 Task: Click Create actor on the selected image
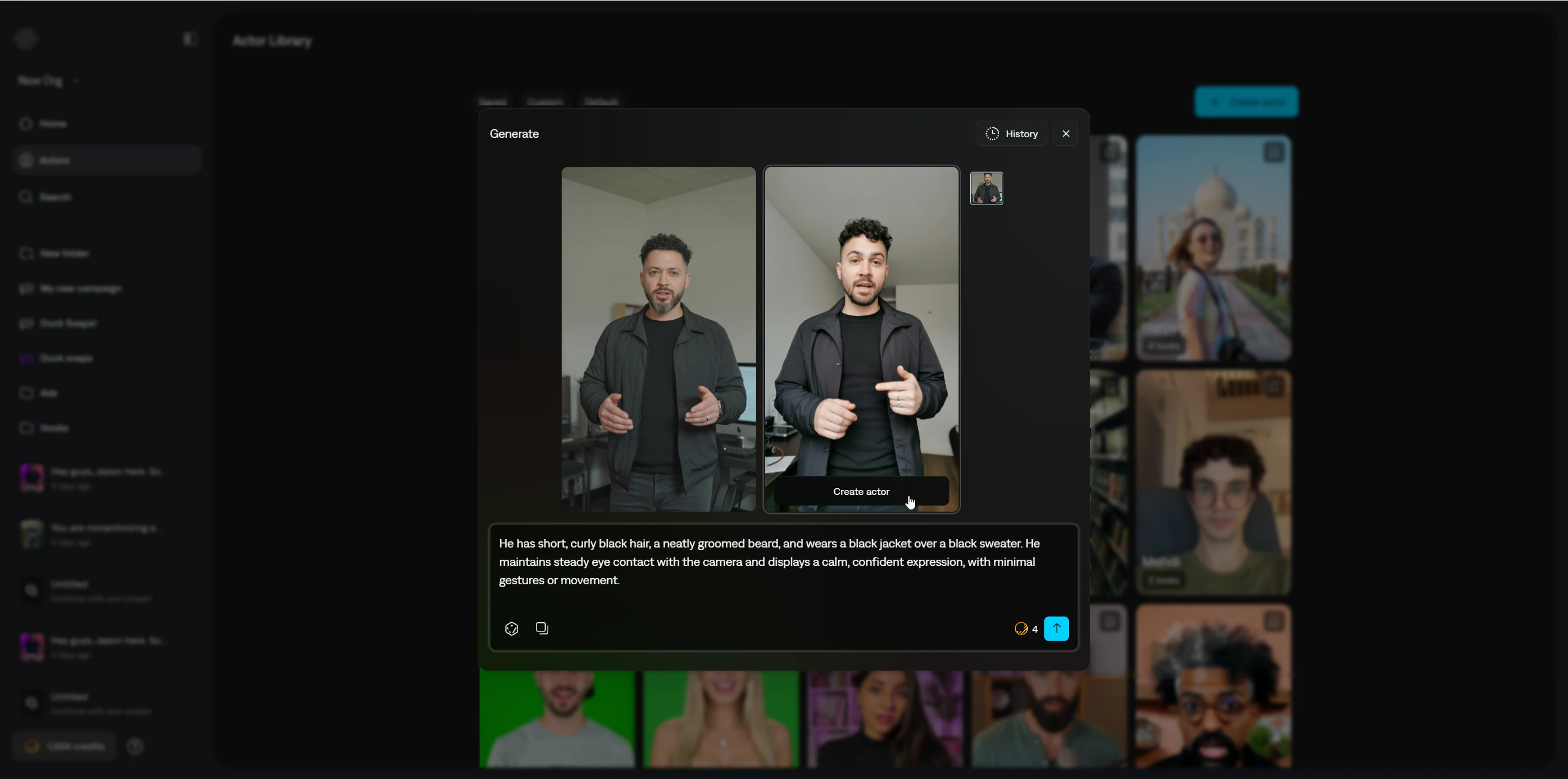pyautogui.click(x=861, y=491)
